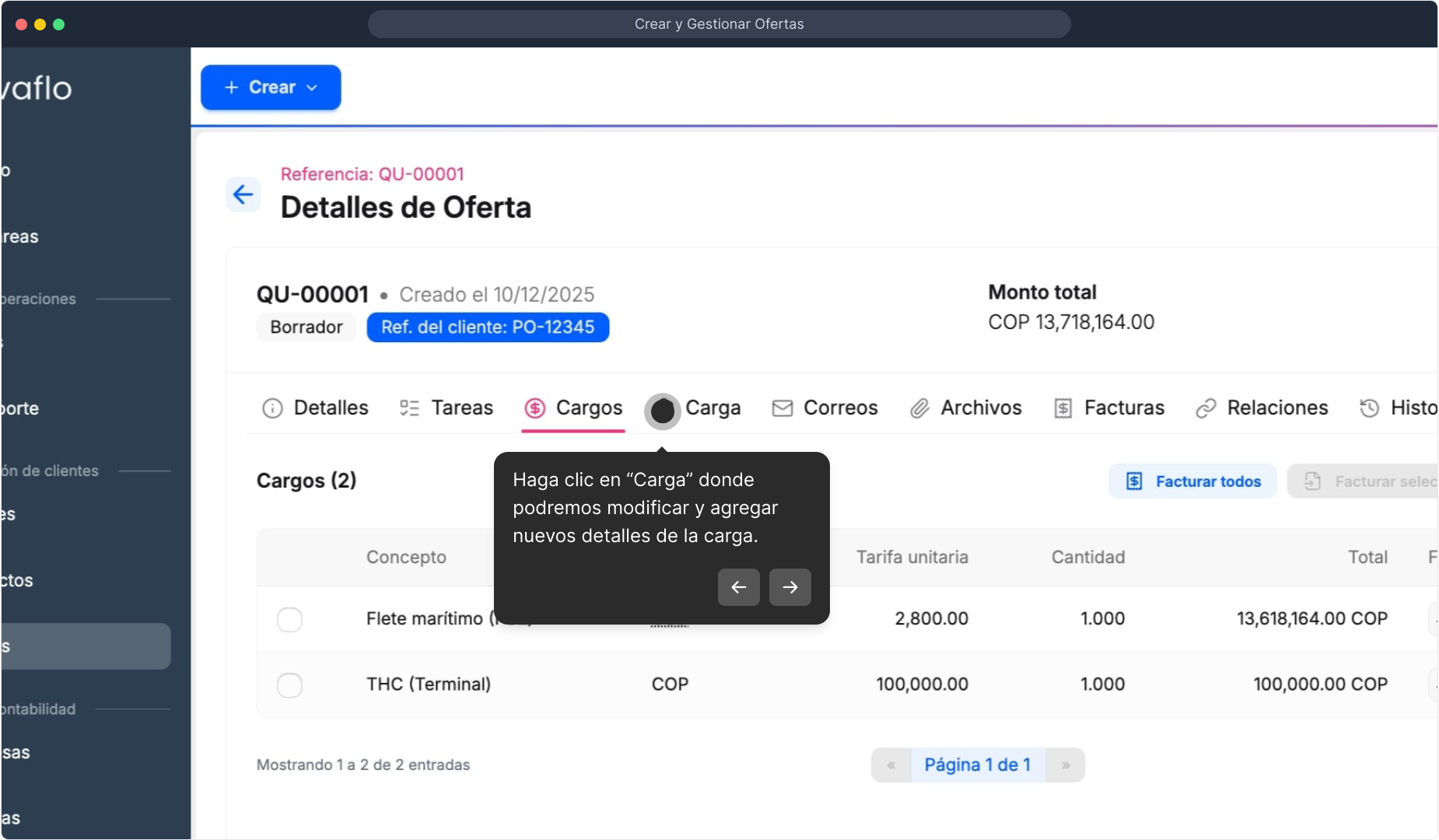Select the Flete marítimo row checkbox
The width and height of the screenshot is (1439, 840).
click(289, 620)
